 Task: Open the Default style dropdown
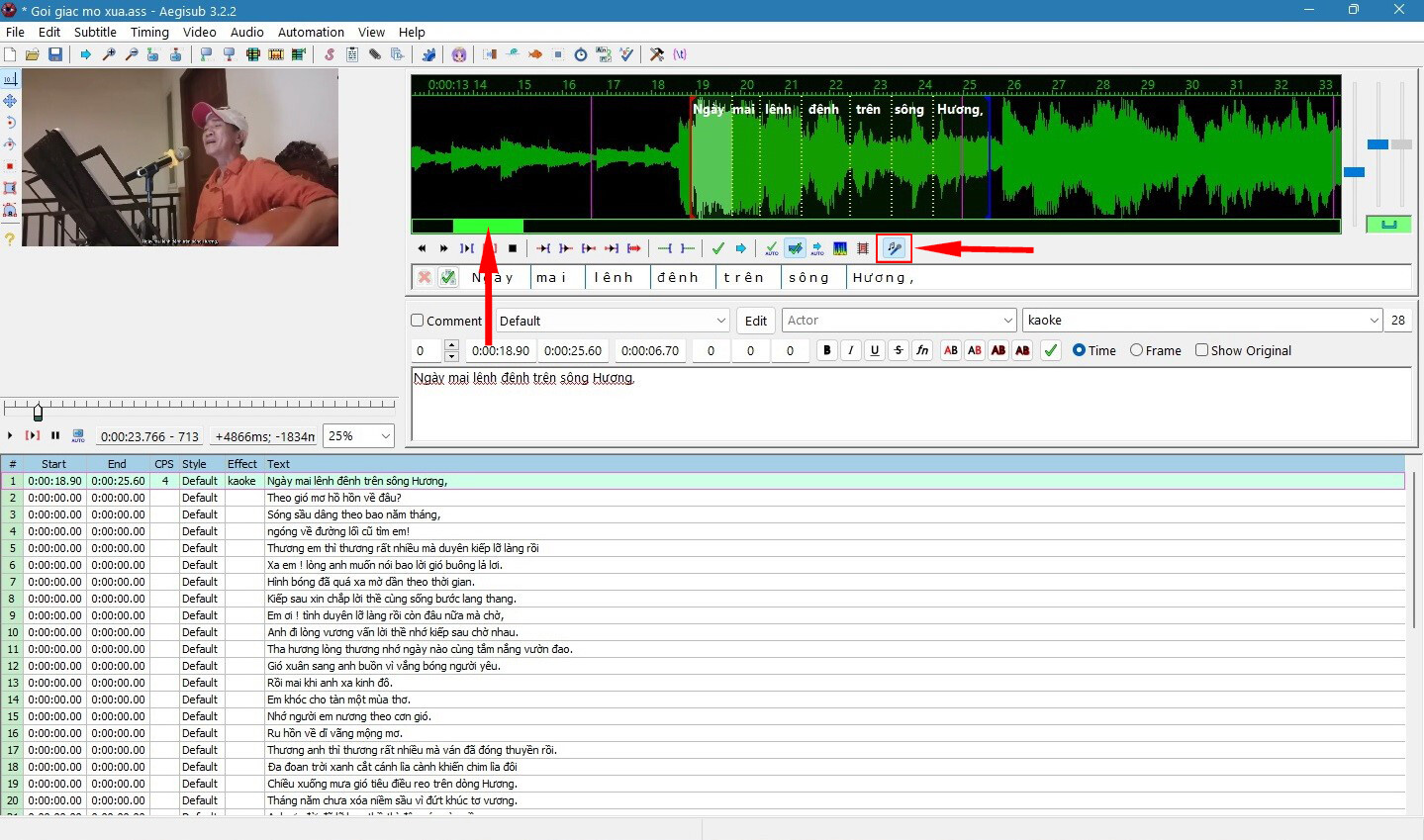point(614,321)
